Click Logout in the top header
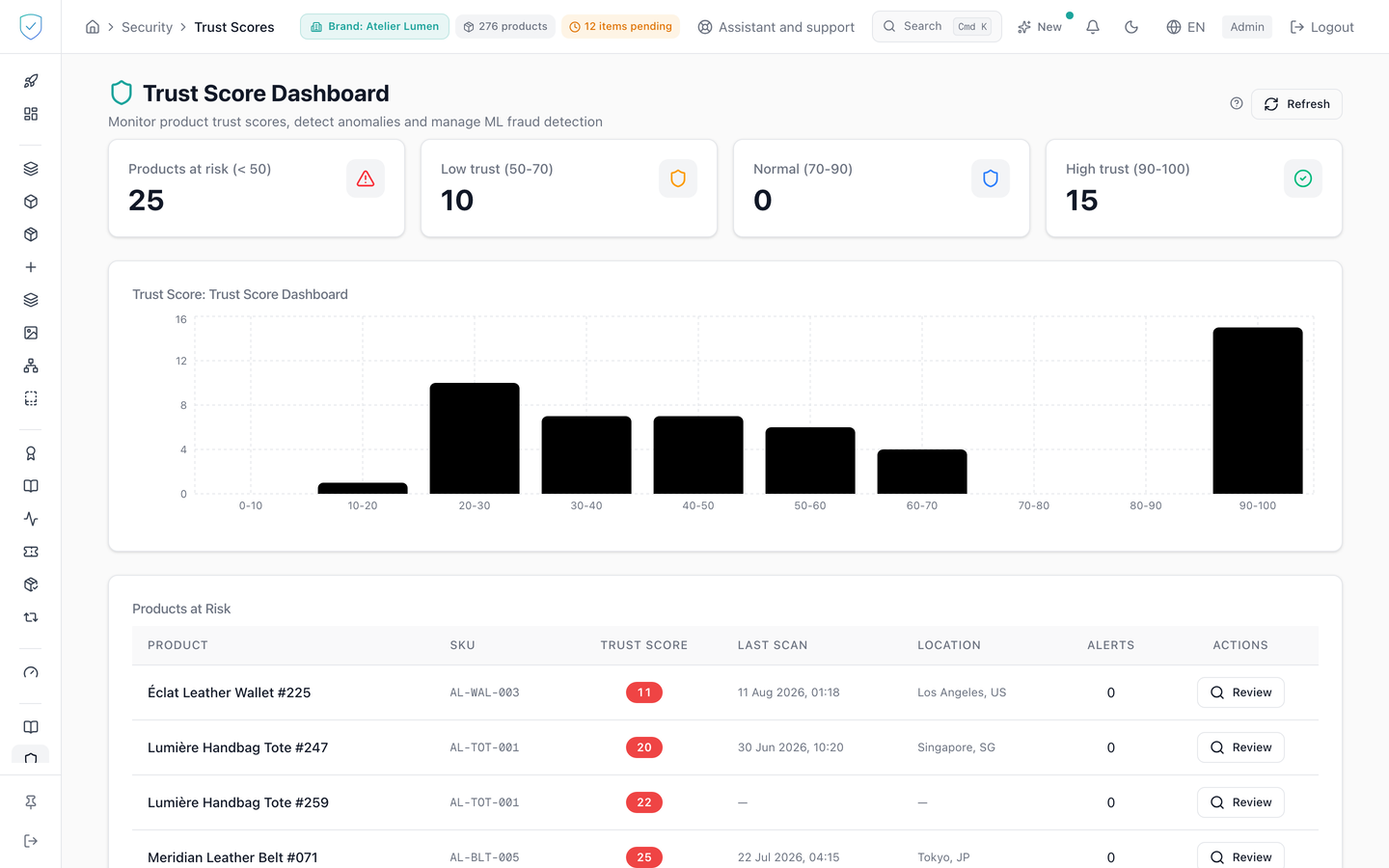Image resolution: width=1389 pixels, height=868 pixels. (x=1321, y=27)
